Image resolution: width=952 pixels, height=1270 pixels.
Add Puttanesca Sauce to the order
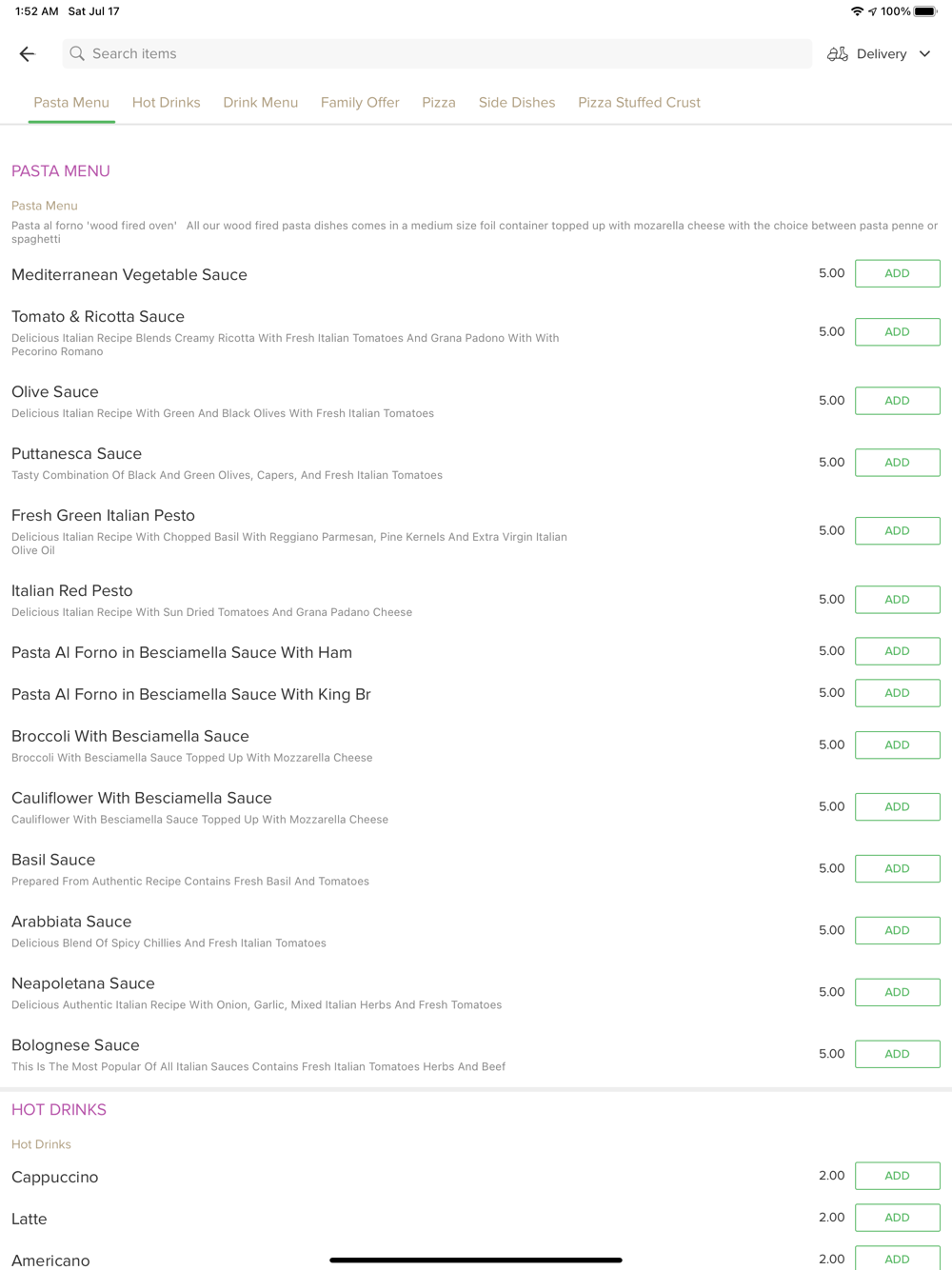tap(897, 463)
